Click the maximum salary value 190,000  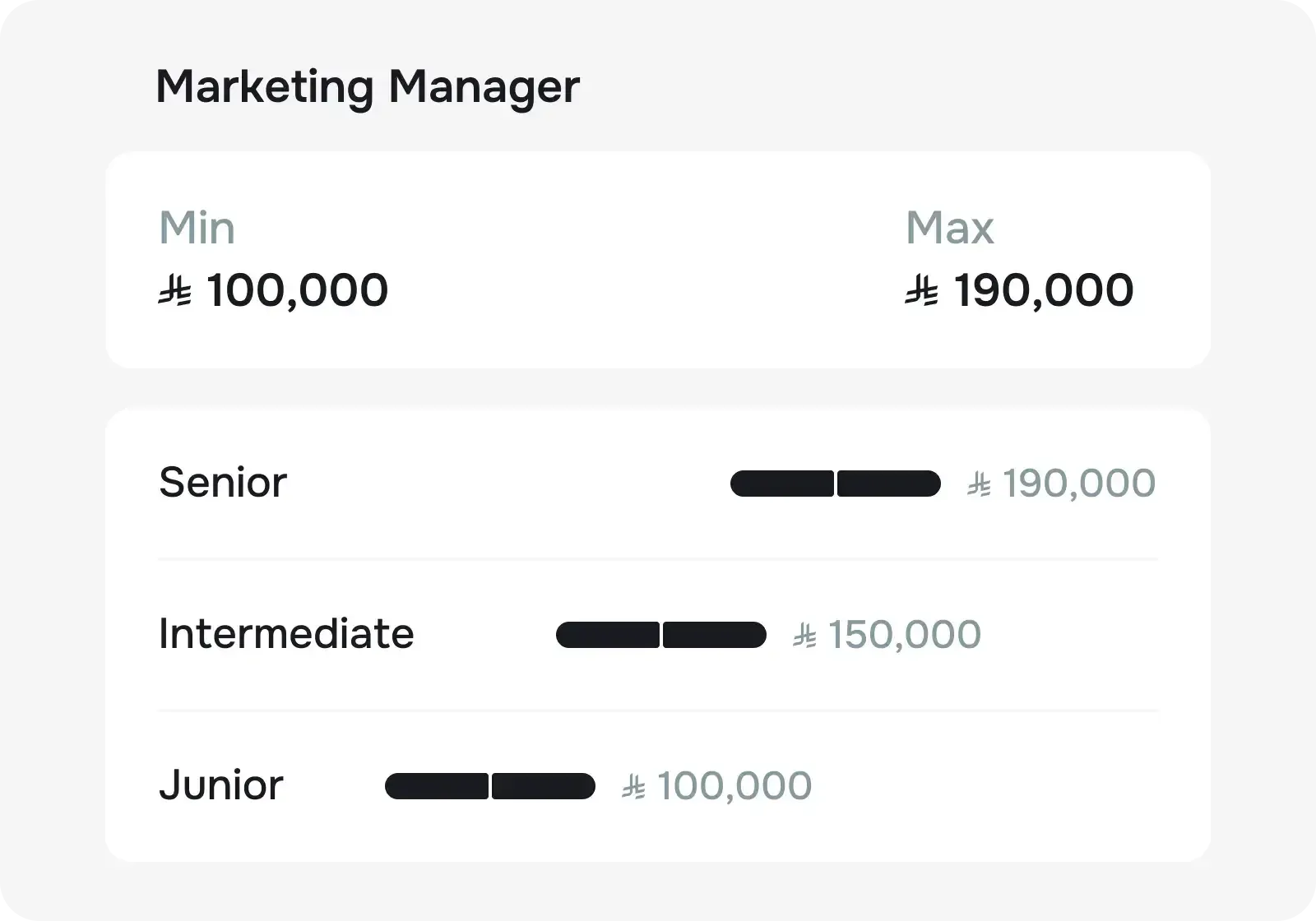pos(1044,291)
